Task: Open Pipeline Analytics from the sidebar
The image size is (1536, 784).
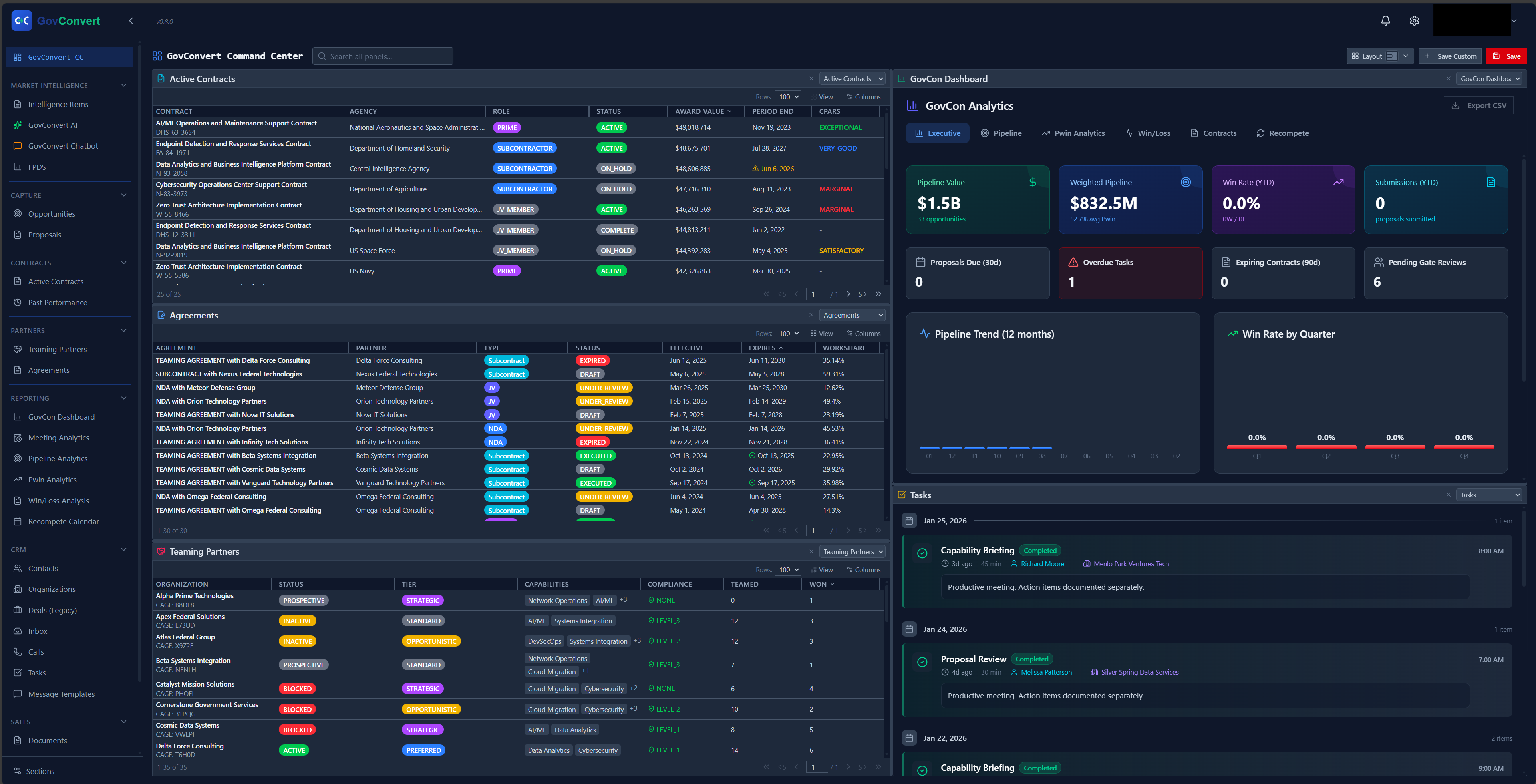Action: 57,458
